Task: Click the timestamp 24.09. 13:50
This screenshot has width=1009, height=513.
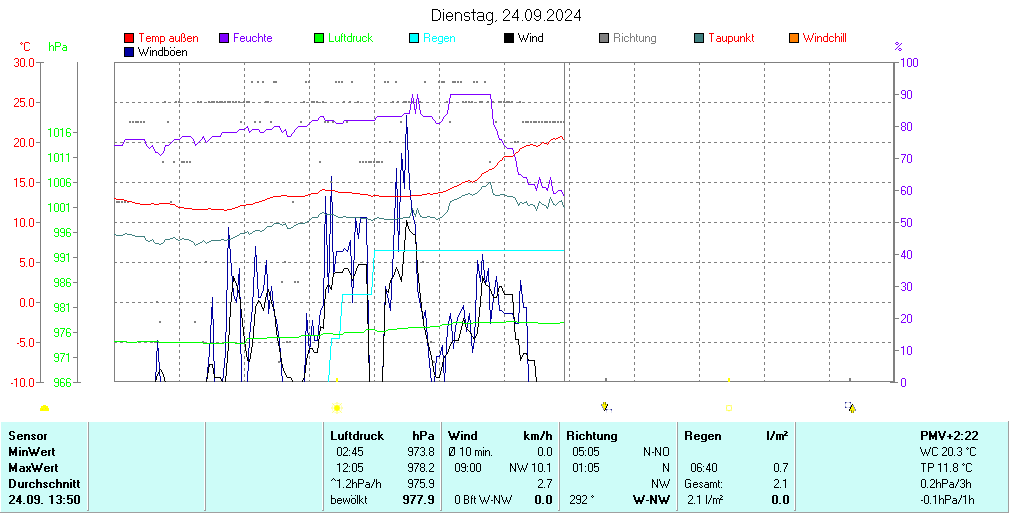Action: tap(44, 499)
